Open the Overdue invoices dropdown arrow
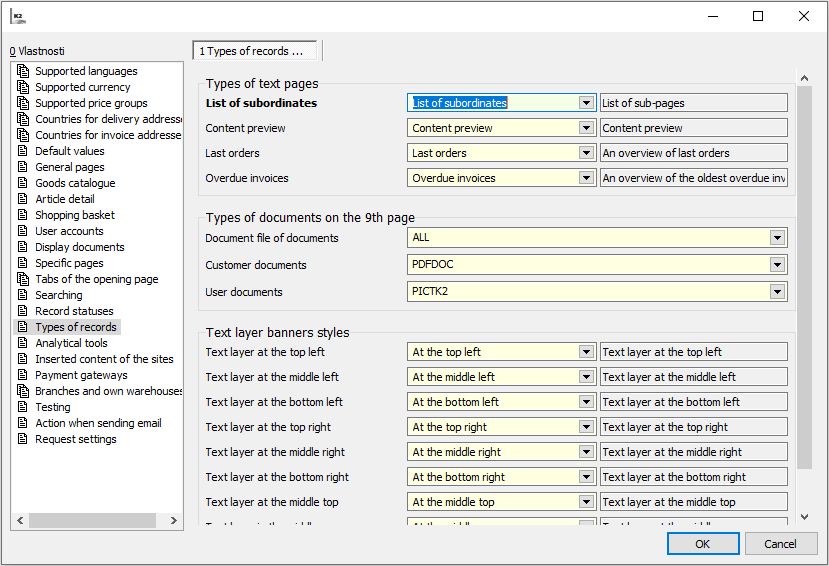Viewport: 829px width, 566px height. [x=587, y=178]
